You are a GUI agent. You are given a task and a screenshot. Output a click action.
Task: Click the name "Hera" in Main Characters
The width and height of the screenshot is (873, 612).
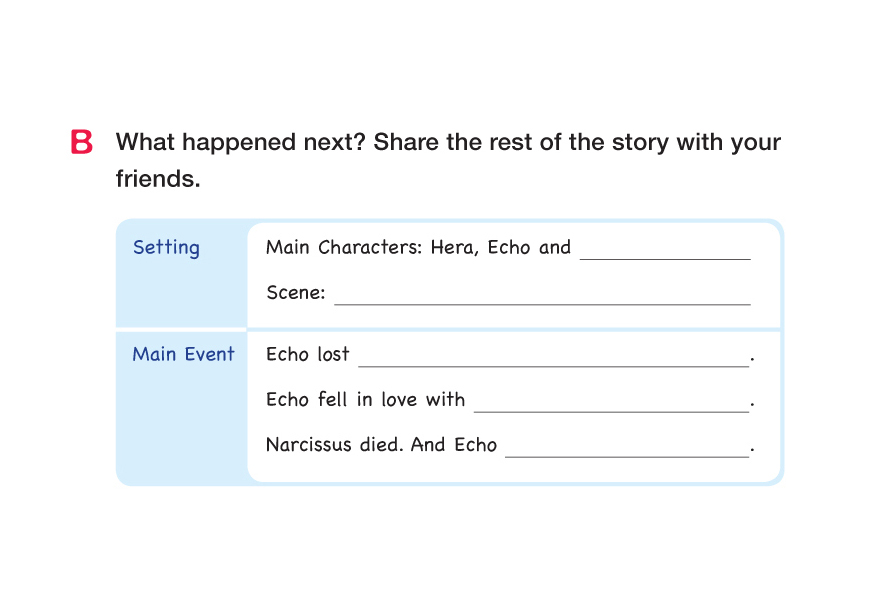pyautogui.click(x=453, y=248)
